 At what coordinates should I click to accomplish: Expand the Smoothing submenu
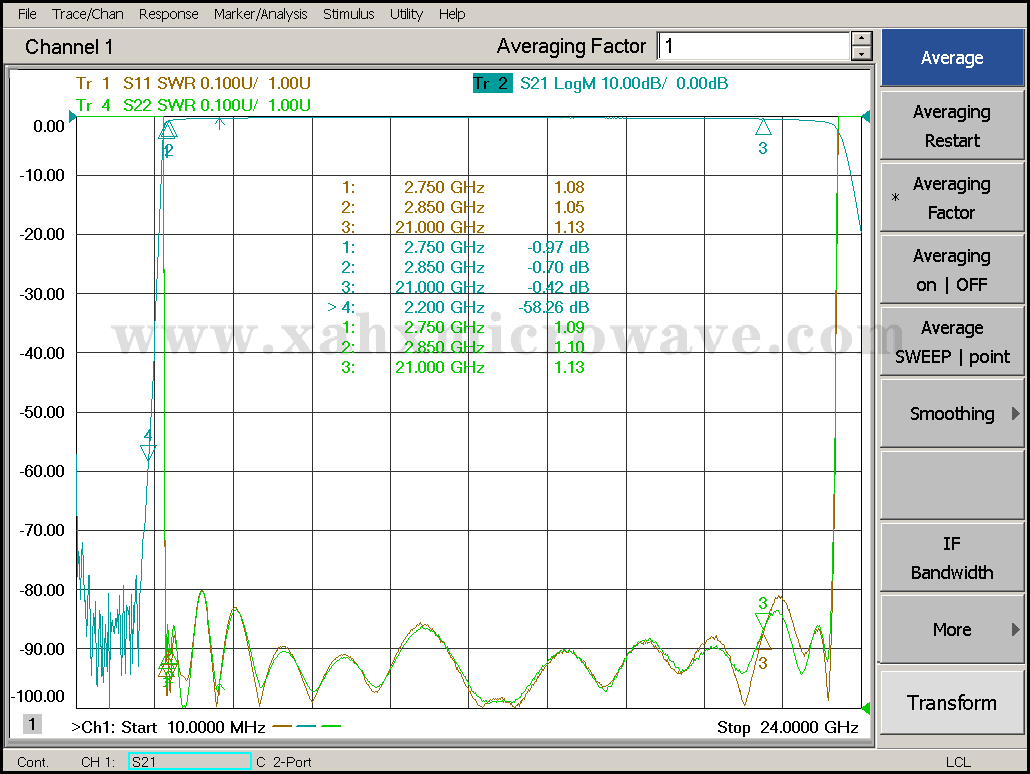[x=952, y=414]
